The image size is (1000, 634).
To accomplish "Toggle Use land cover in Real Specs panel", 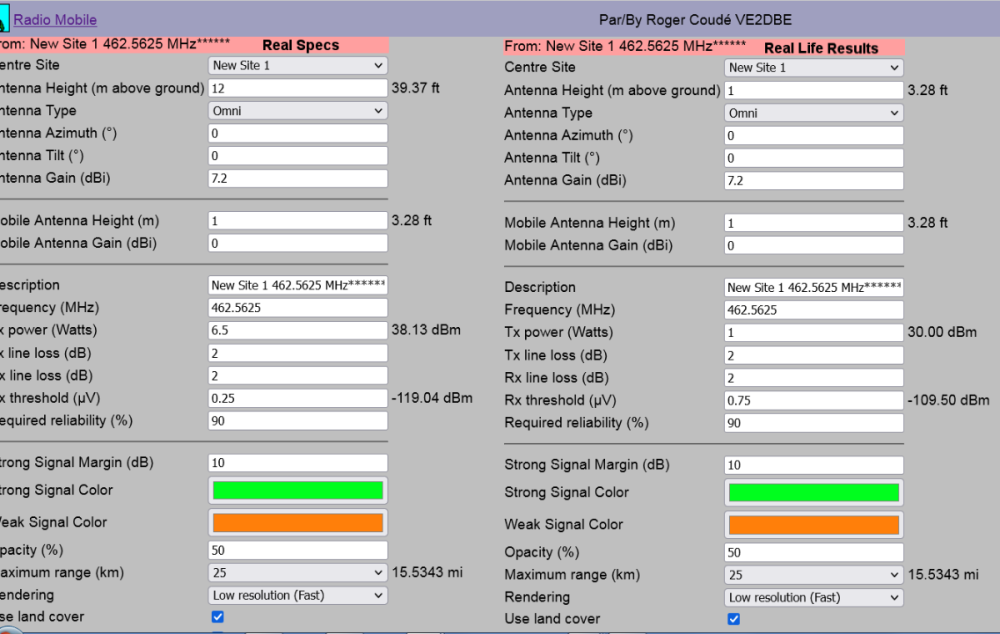I will [218, 617].
